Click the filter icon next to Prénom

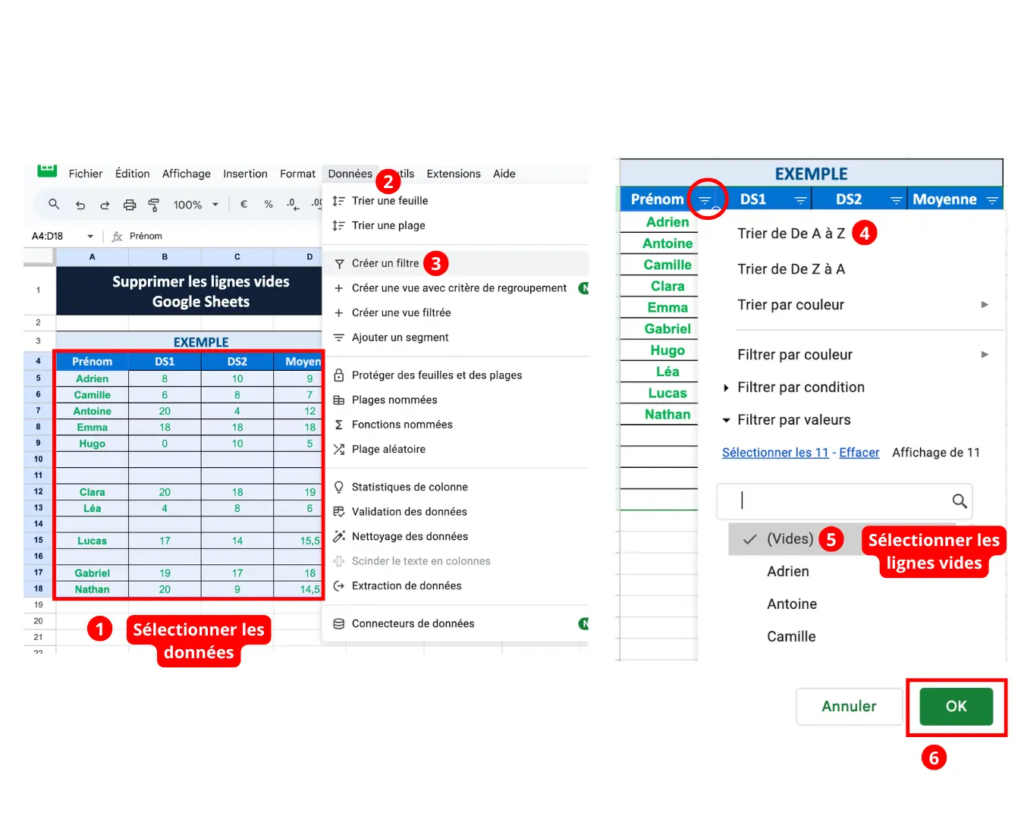click(x=705, y=200)
